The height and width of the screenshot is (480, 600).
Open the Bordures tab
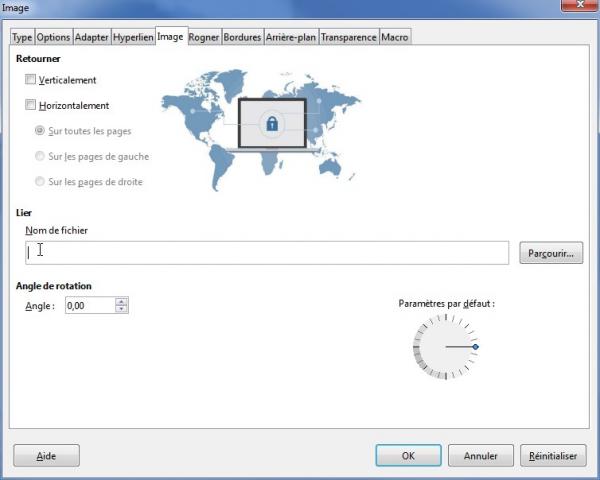pyautogui.click(x=243, y=37)
